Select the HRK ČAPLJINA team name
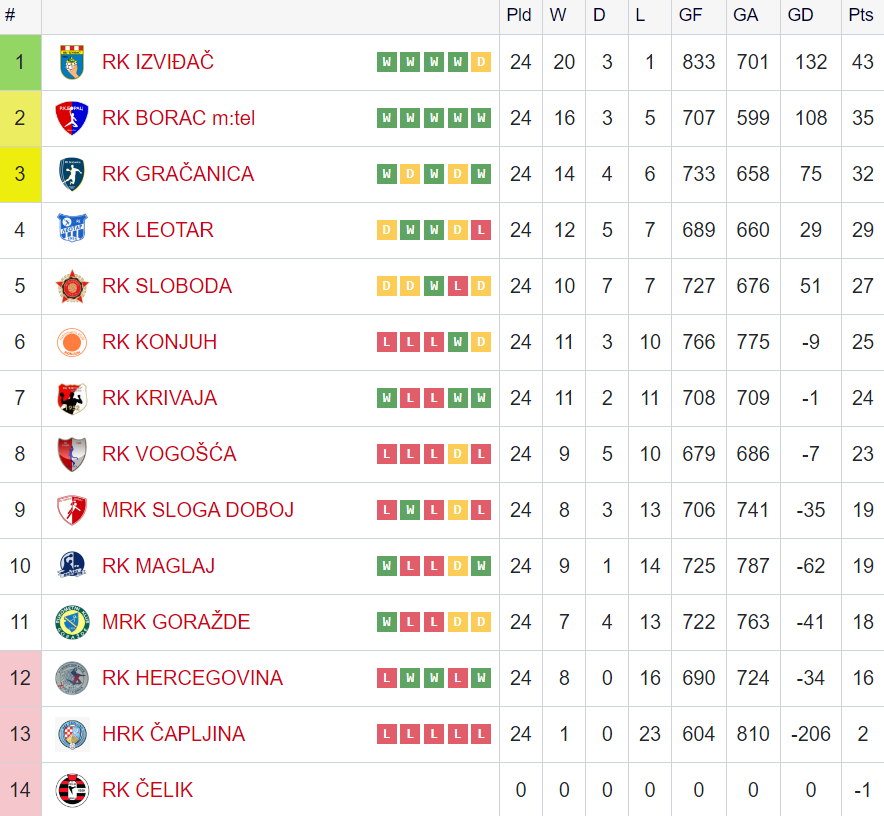Viewport: 884px width, 816px height. tap(173, 734)
